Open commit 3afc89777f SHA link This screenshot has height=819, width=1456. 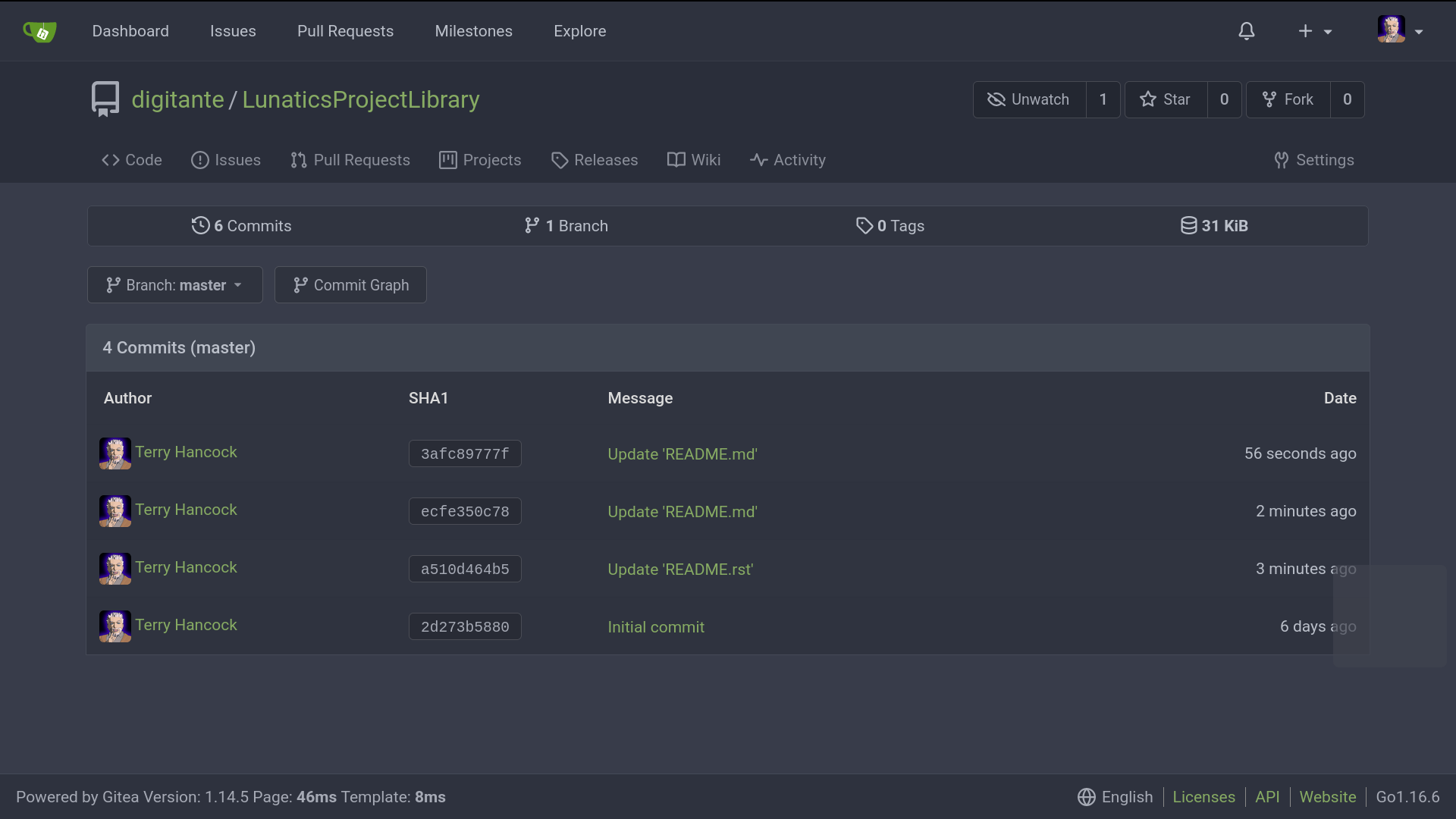[465, 454]
